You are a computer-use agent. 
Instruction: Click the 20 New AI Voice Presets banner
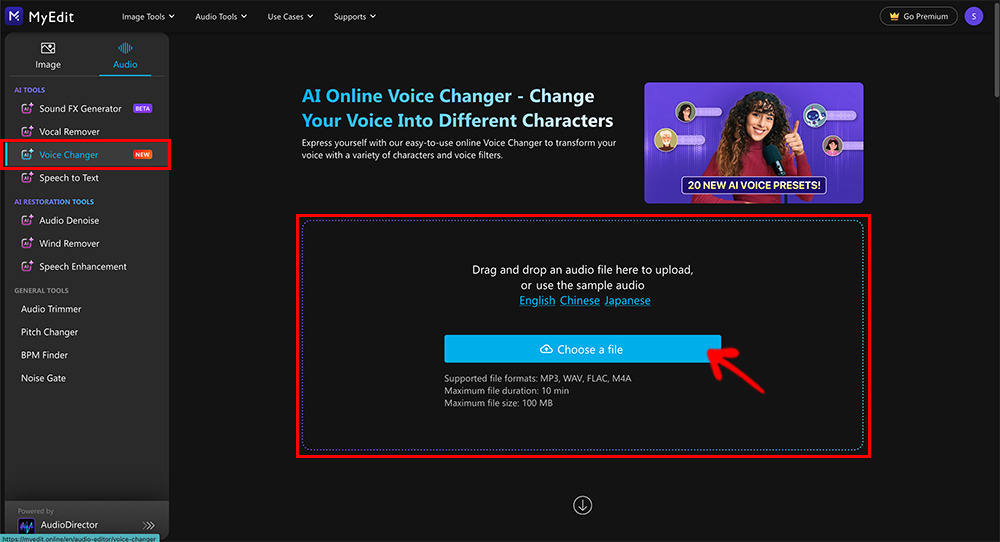click(754, 143)
